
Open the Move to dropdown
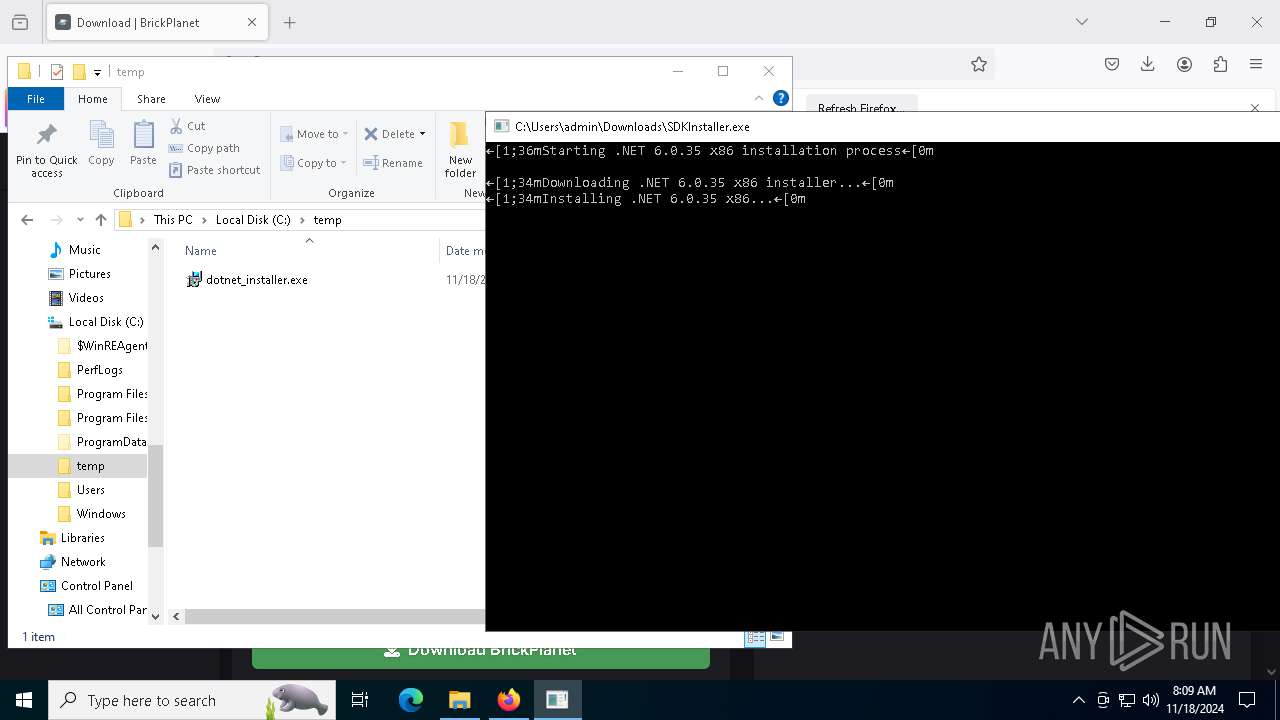(314, 134)
